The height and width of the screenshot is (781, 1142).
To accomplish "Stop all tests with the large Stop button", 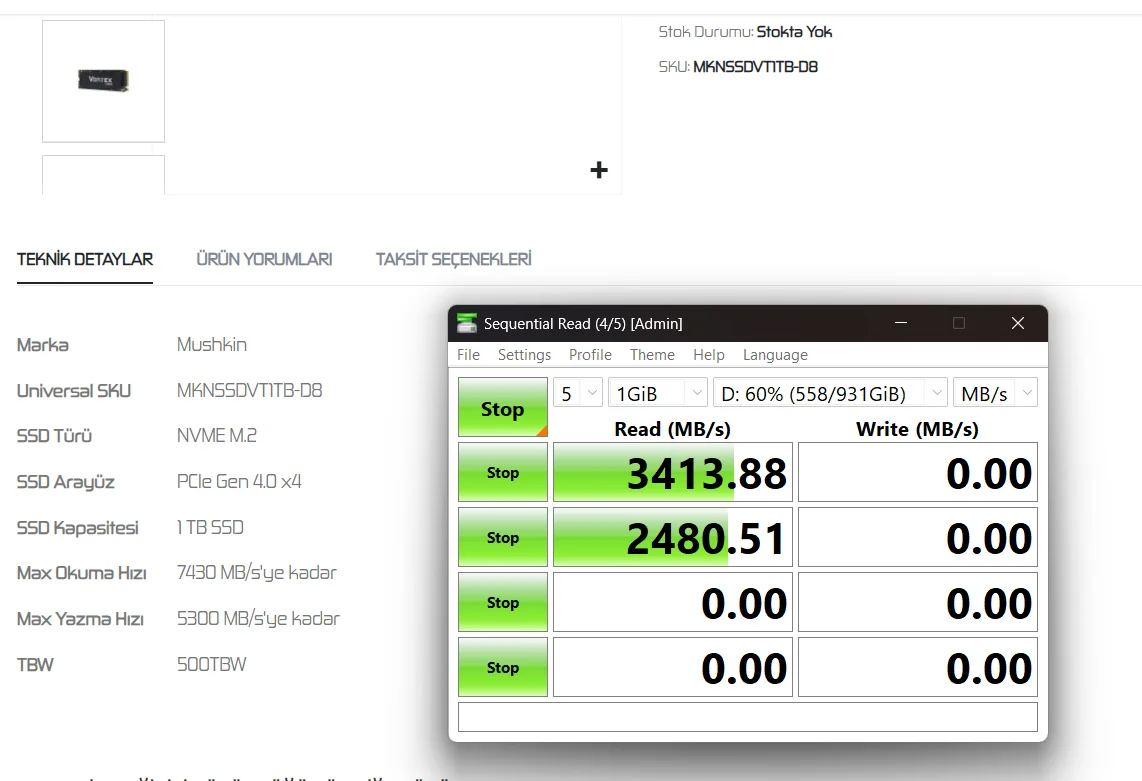I will (x=503, y=407).
